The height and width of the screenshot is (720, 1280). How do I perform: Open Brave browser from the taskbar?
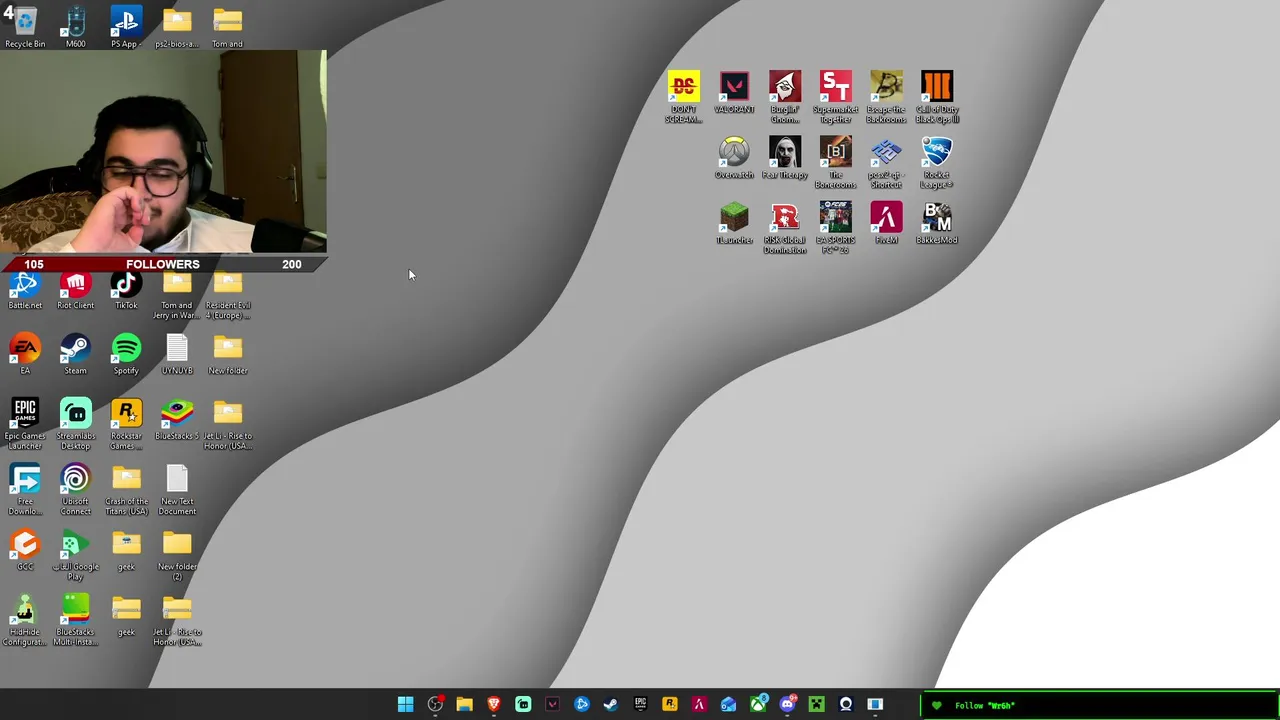(493, 704)
